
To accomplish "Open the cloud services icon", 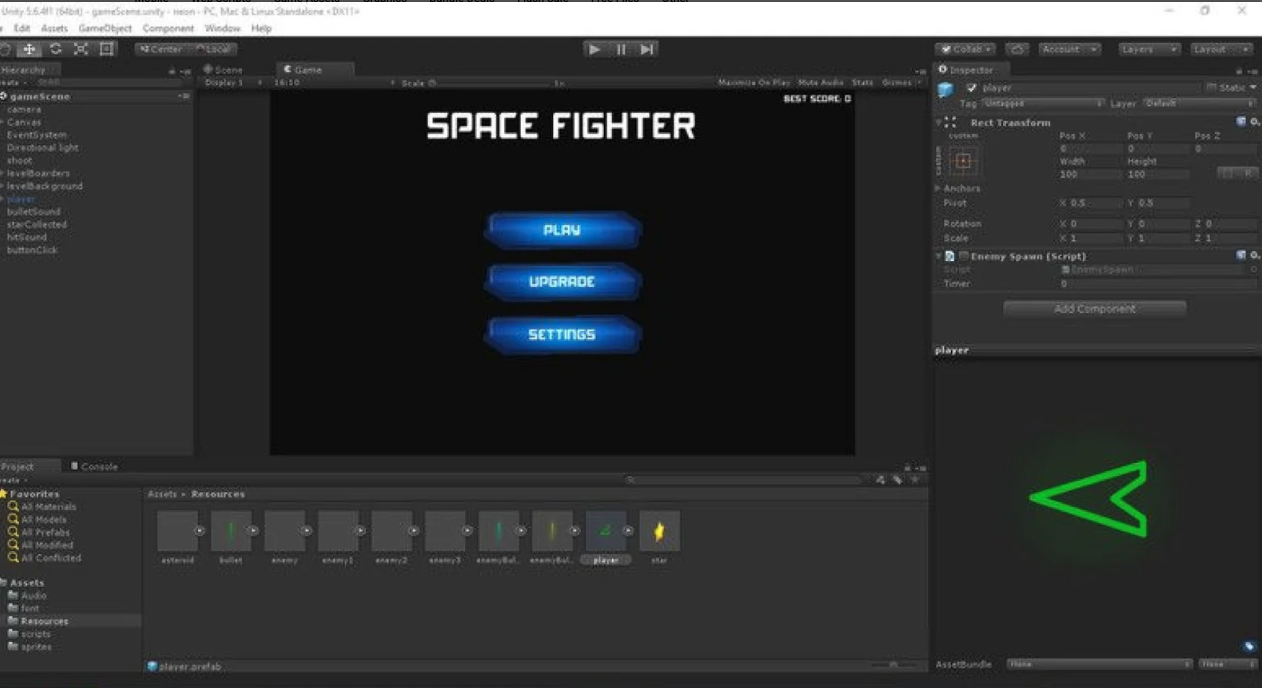I will (1017, 49).
